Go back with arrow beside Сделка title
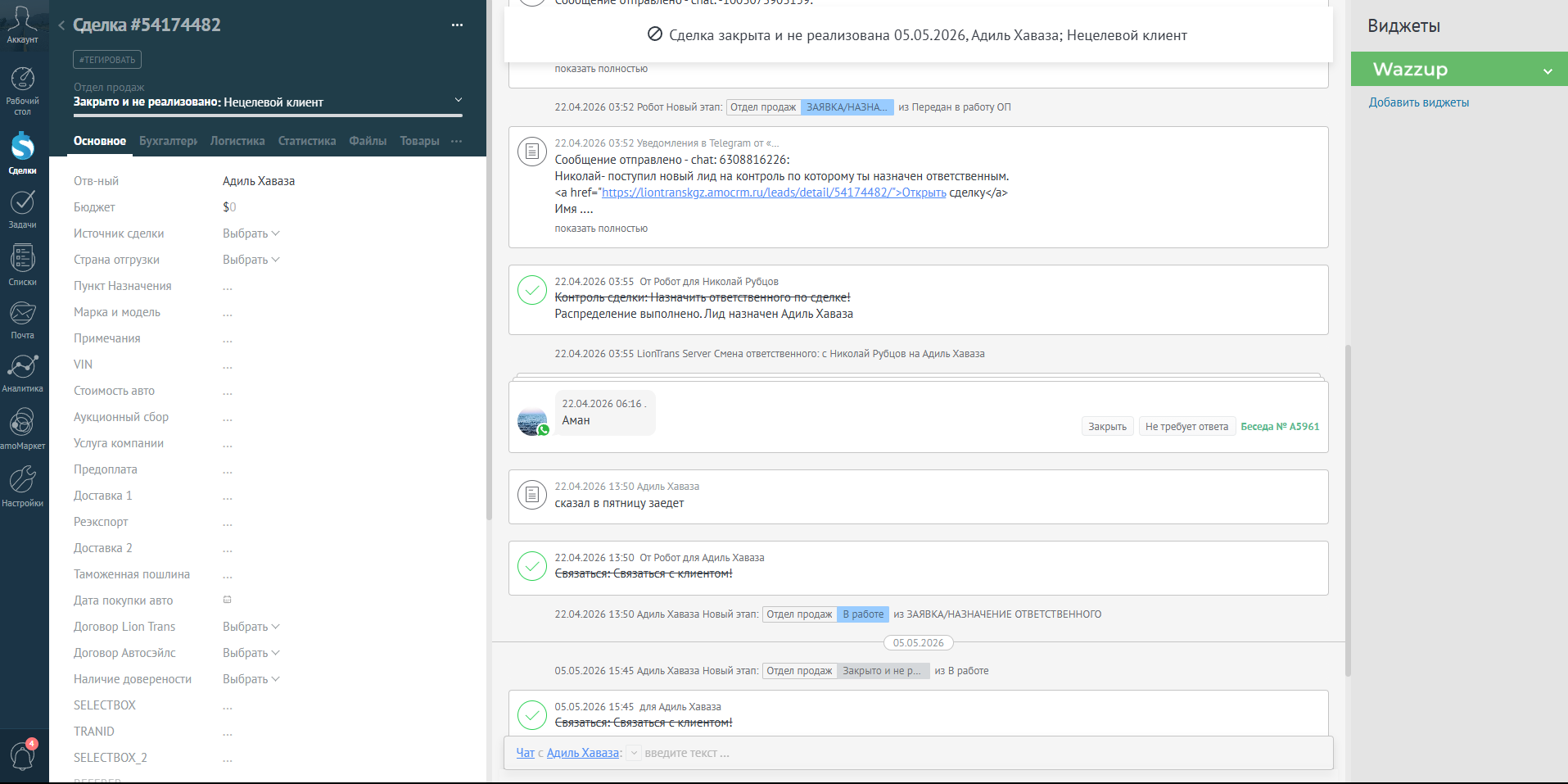 (61, 25)
